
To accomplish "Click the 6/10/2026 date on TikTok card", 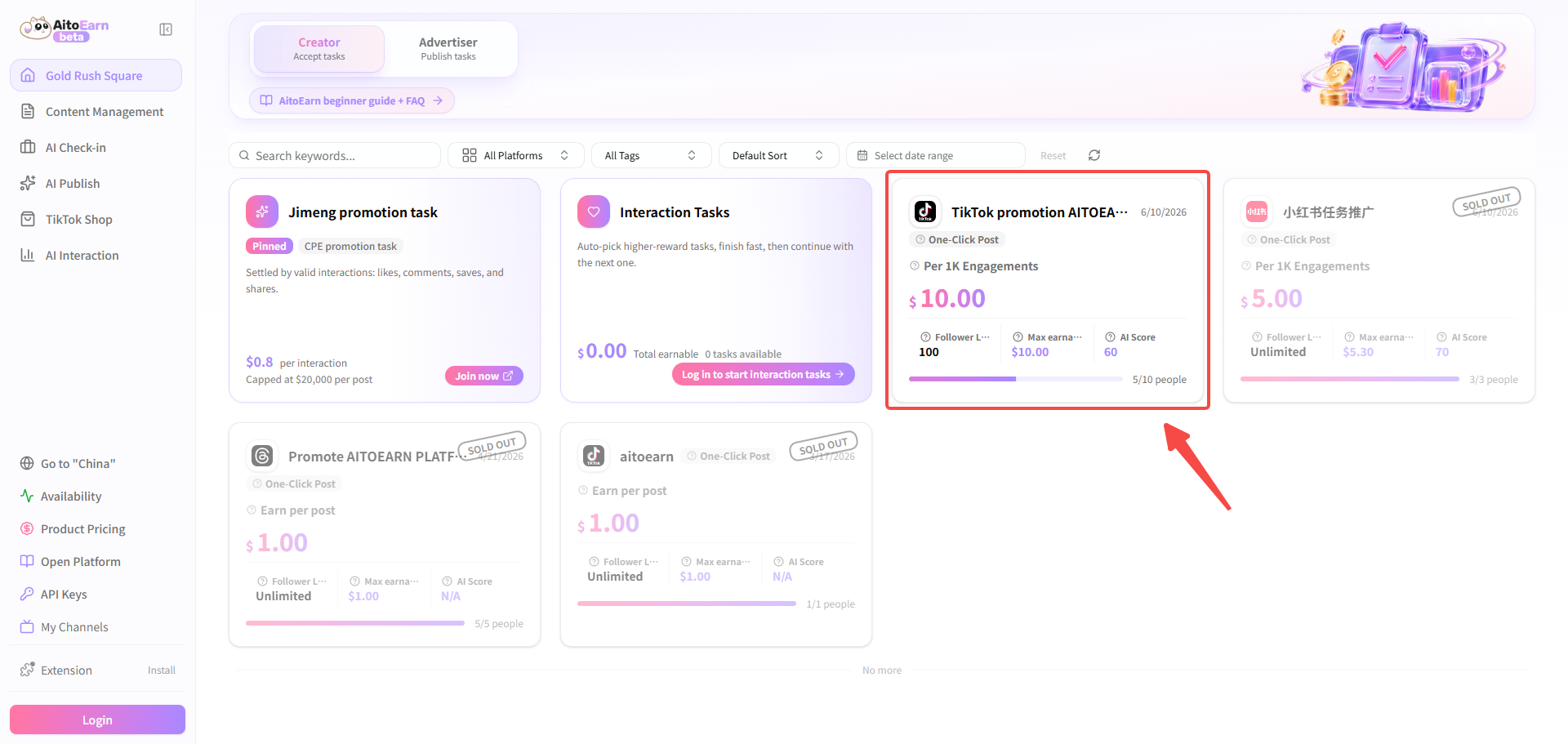I will pos(1164,212).
